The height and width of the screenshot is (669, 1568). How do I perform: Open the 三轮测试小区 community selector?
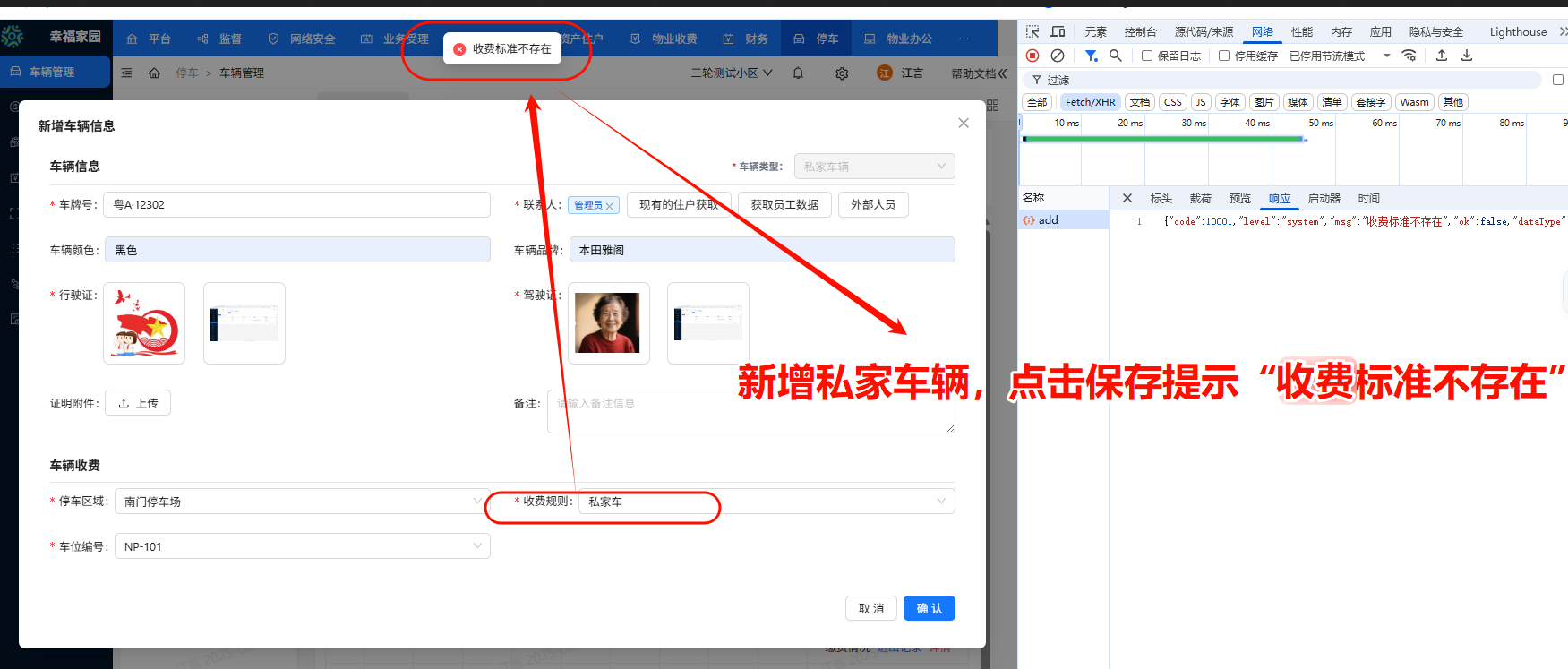732,73
